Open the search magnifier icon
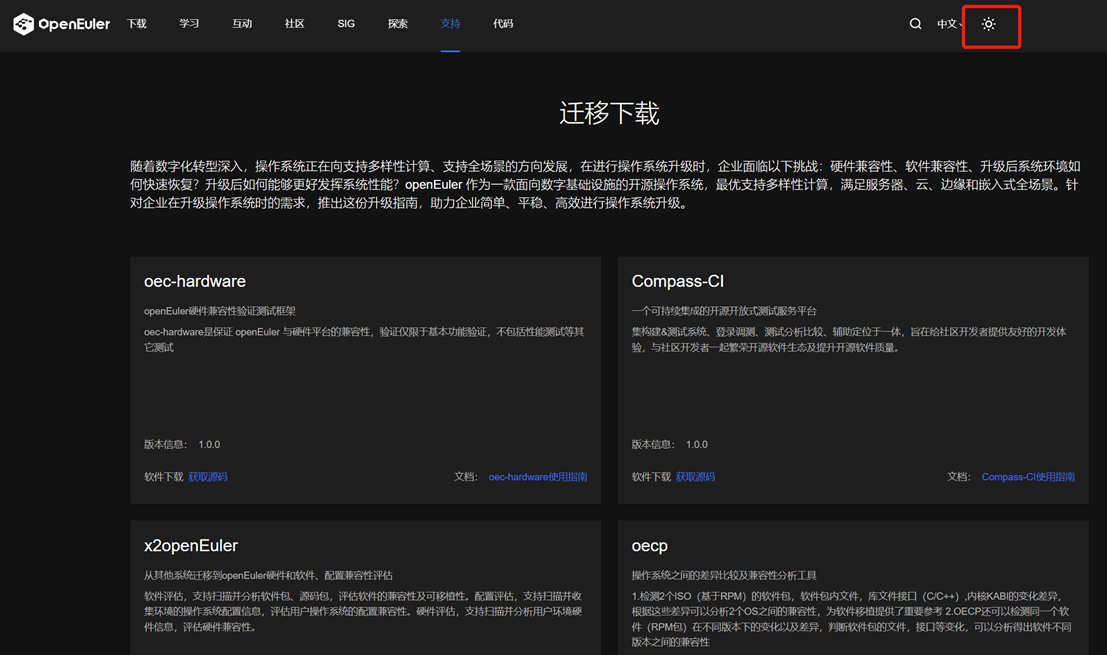 [x=915, y=24]
